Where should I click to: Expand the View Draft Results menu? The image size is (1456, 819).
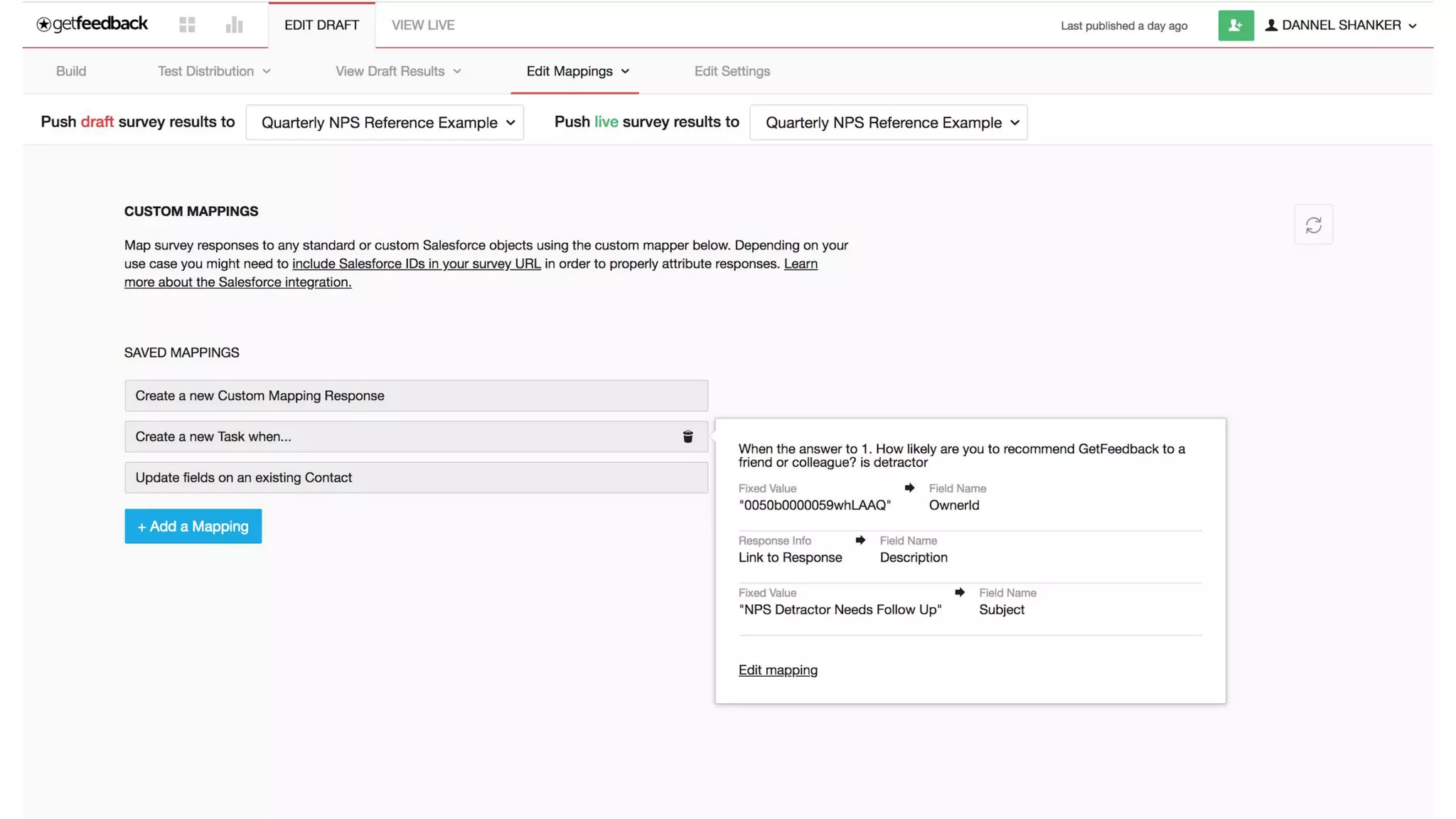[x=398, y=71]
